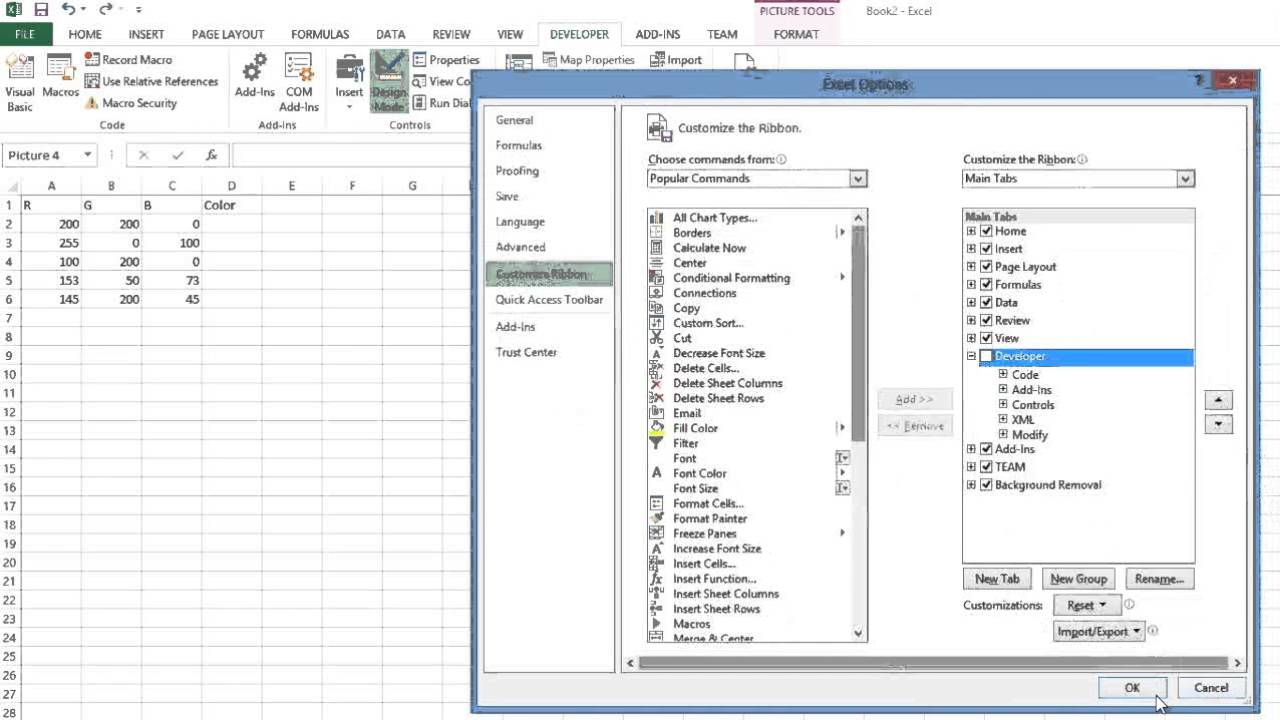
Task: Open the Trust Center category
Action: click(526, 352)
